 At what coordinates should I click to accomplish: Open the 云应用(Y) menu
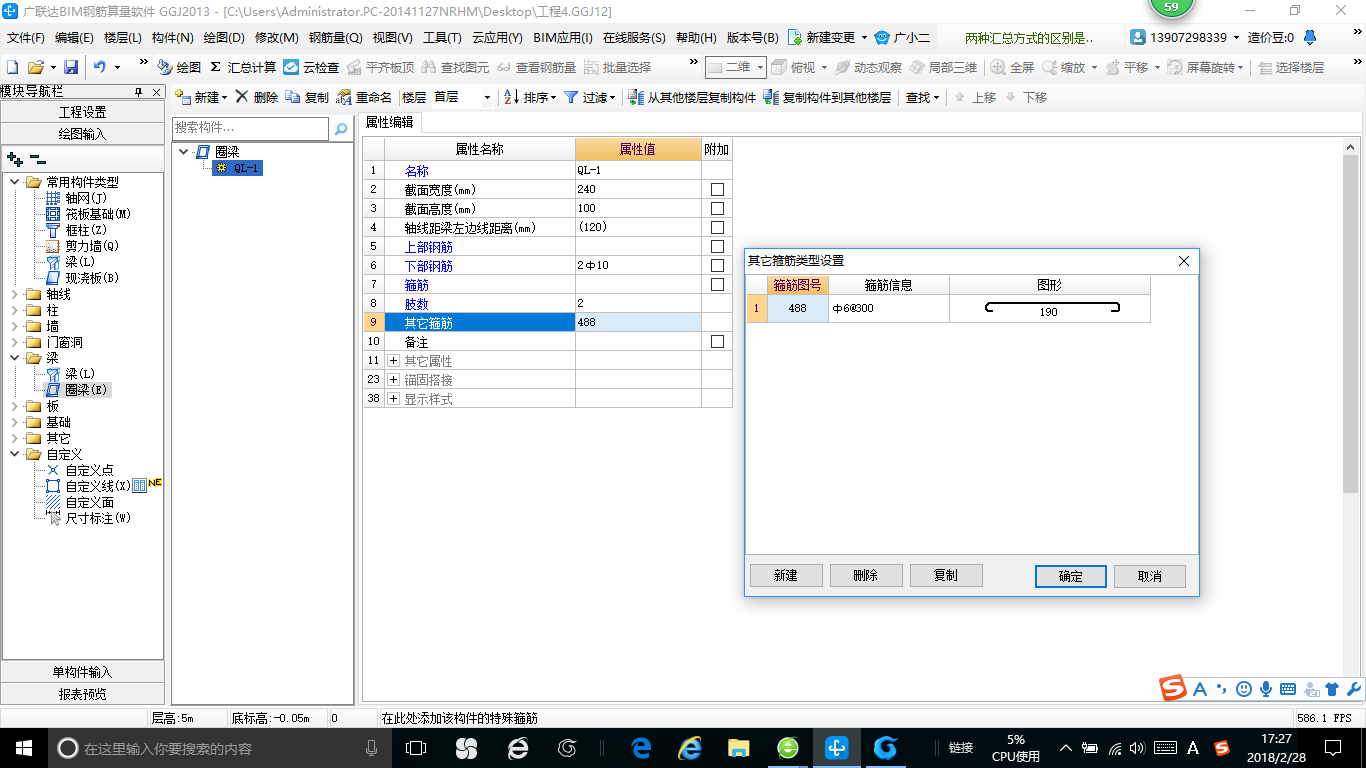pyautogui.click(x=497, y=37)
